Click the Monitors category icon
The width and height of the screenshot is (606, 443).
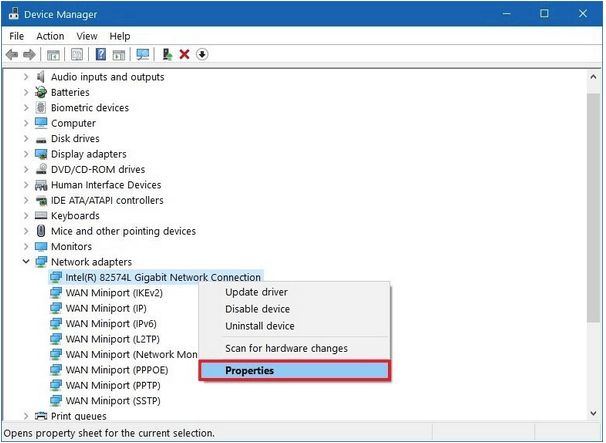pyautogui.click(x=41, y=246)
